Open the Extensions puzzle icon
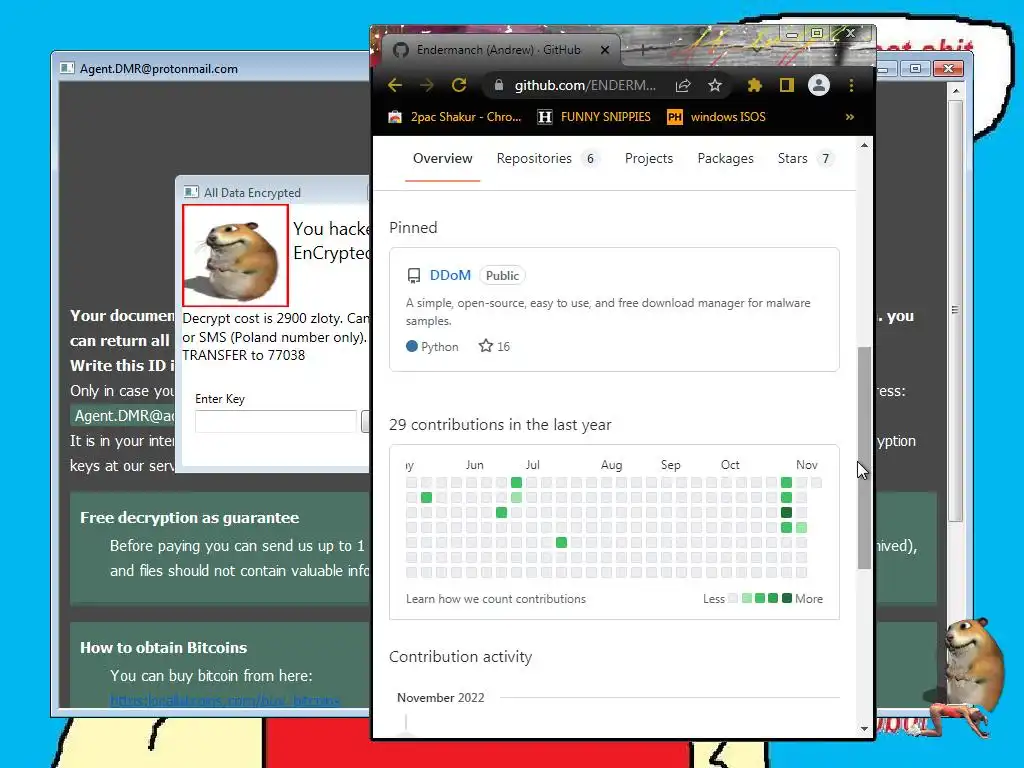The height and width of the screenshot is (768, 1024). 754,86
